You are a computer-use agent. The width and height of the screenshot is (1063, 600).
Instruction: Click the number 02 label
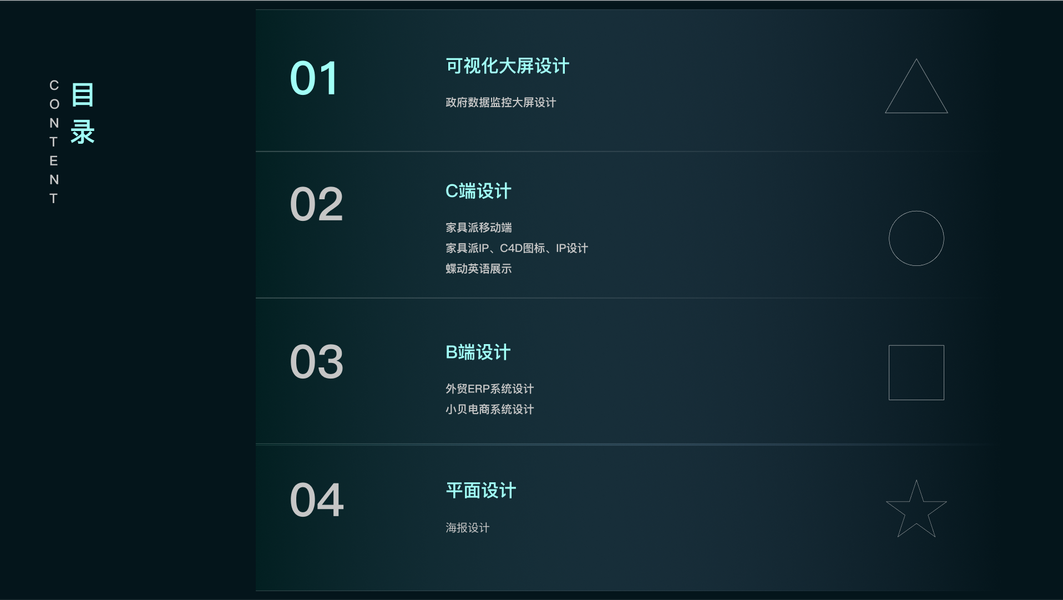316,205
